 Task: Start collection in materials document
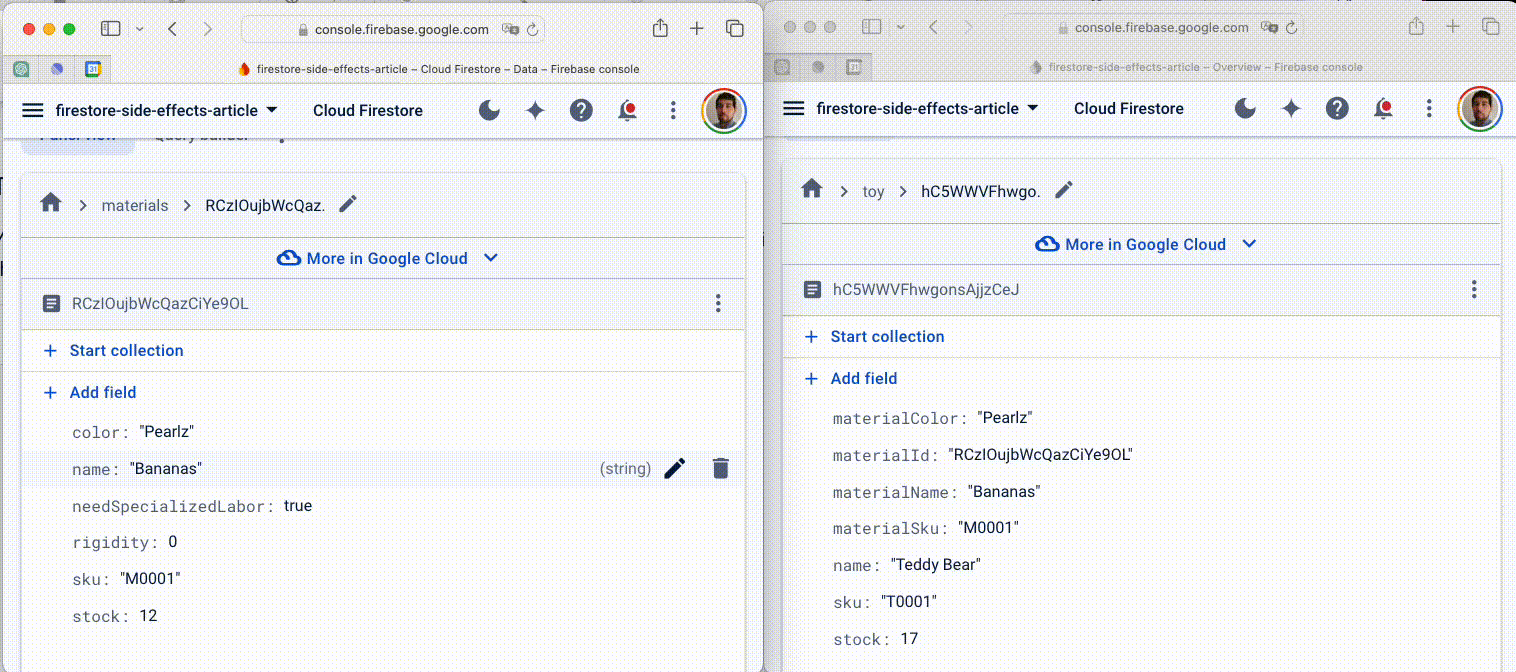(x=114, y=351)
